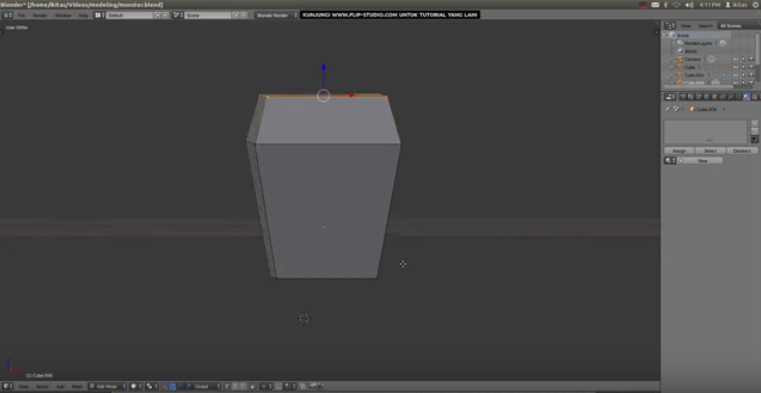761x393 pixels.
Task: Open the viewport shading selector
Action: coord(135,386)
